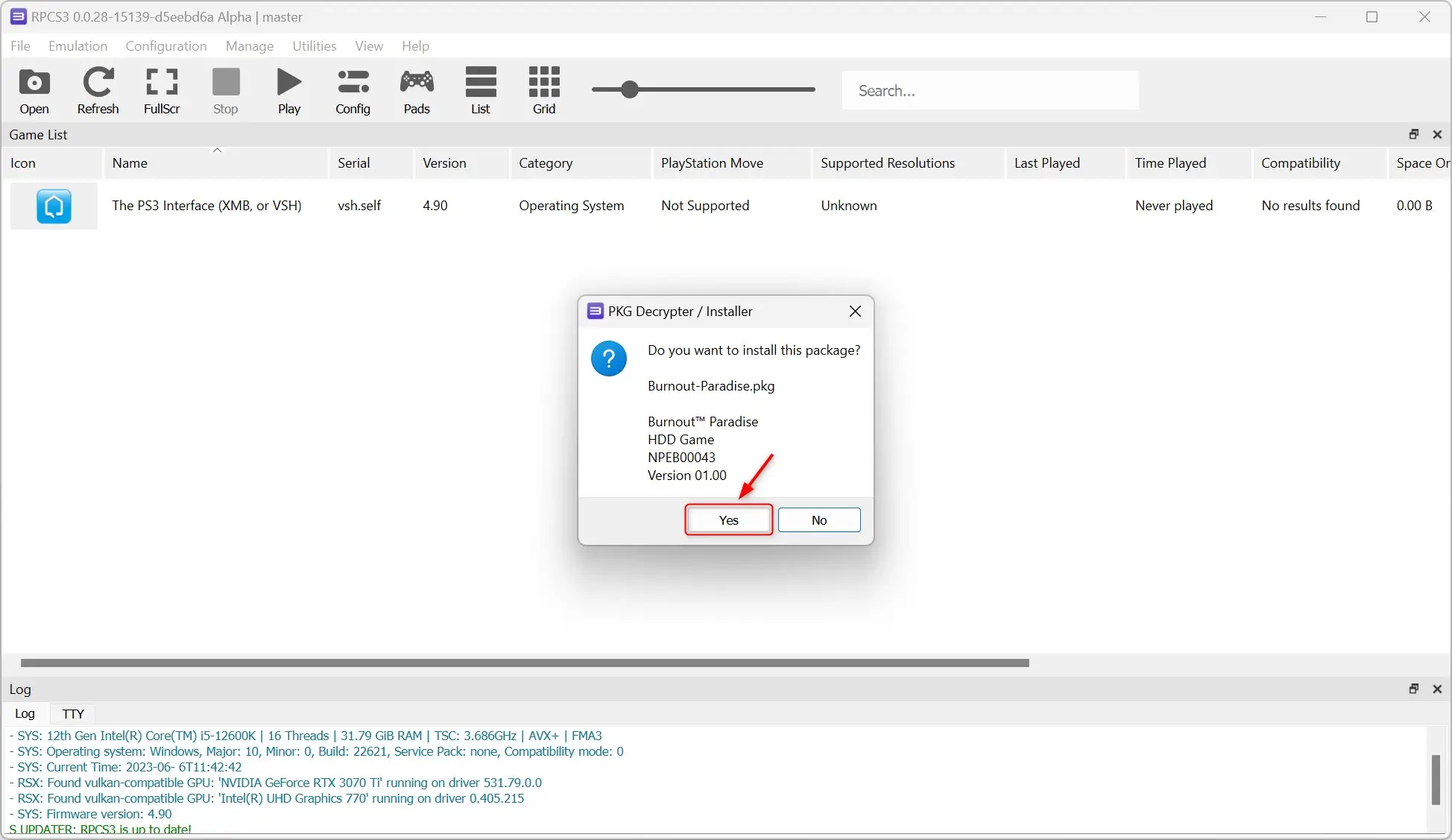The width and height of the screenshot is (1452, 840).
Task: Float the Log panel
Action: coord(1413,689)
